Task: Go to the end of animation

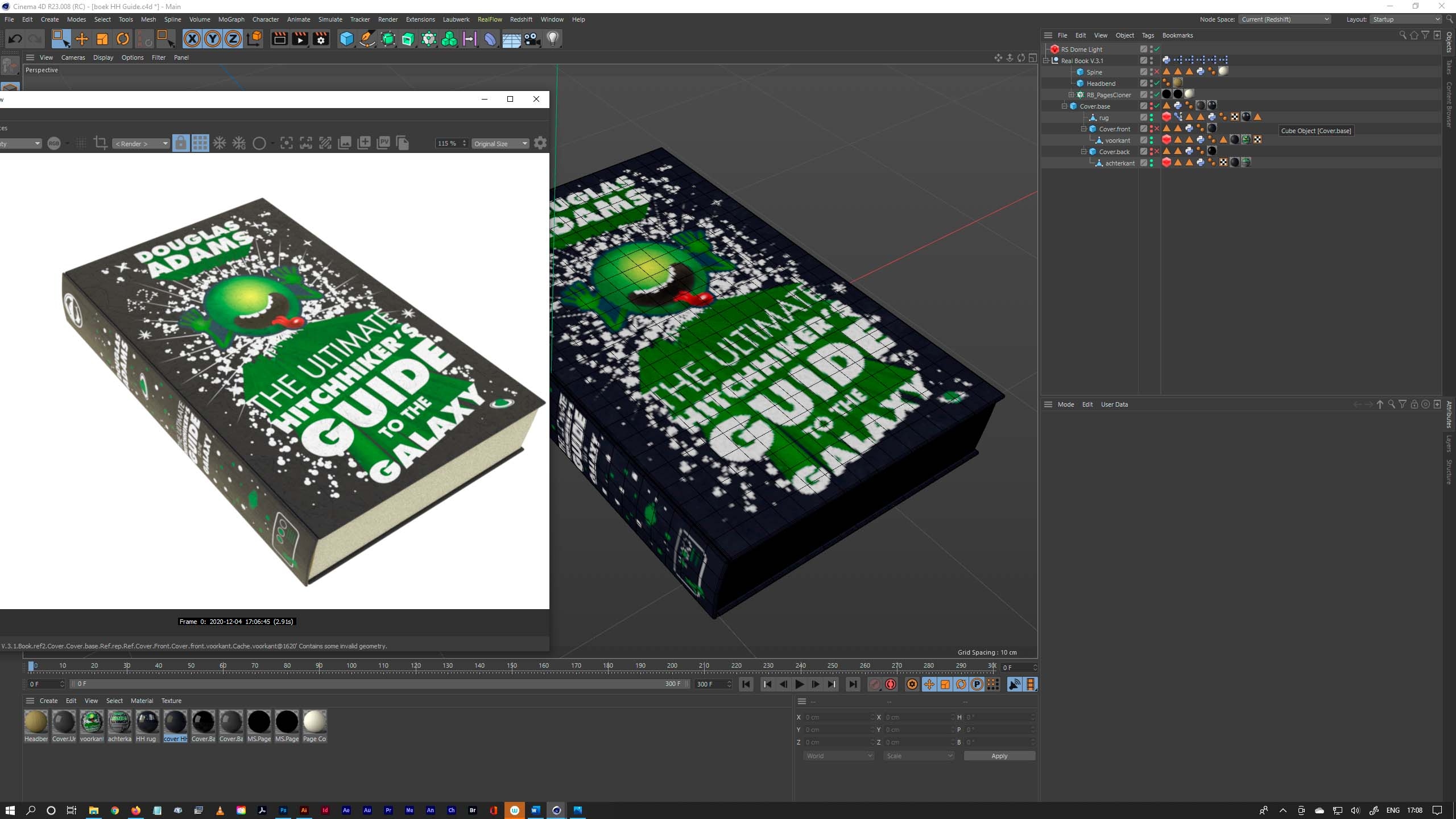Action: pyautogui.click(x=853, y=684)
